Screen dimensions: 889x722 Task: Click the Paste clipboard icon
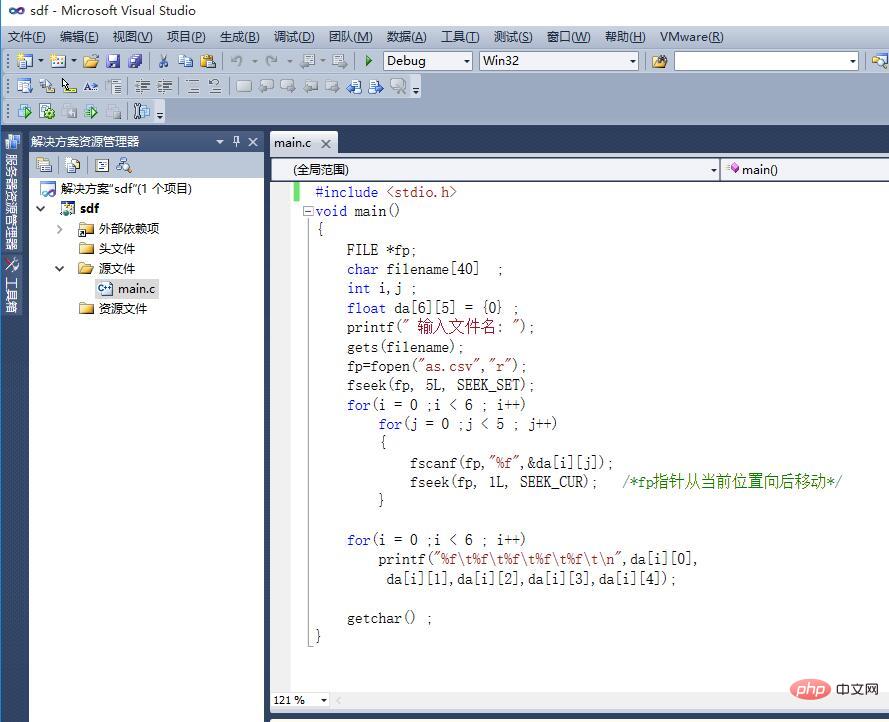click(x=208, y=61)
